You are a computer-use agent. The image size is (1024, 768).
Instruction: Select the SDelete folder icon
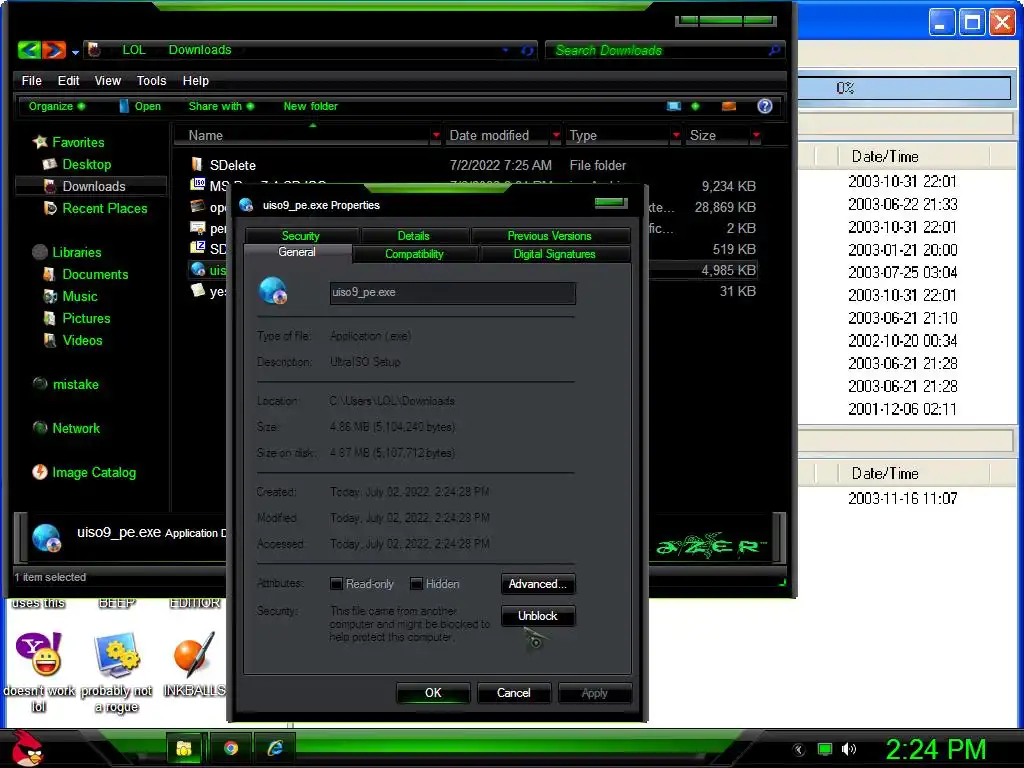[197, 164]
